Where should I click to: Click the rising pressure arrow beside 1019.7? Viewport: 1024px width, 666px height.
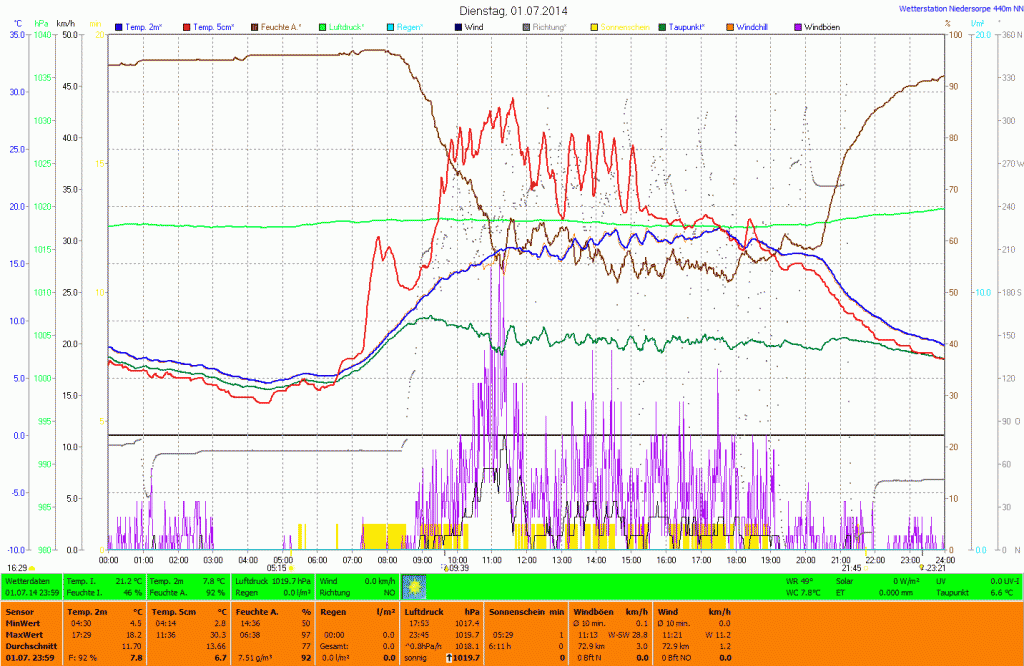(448, 657)
